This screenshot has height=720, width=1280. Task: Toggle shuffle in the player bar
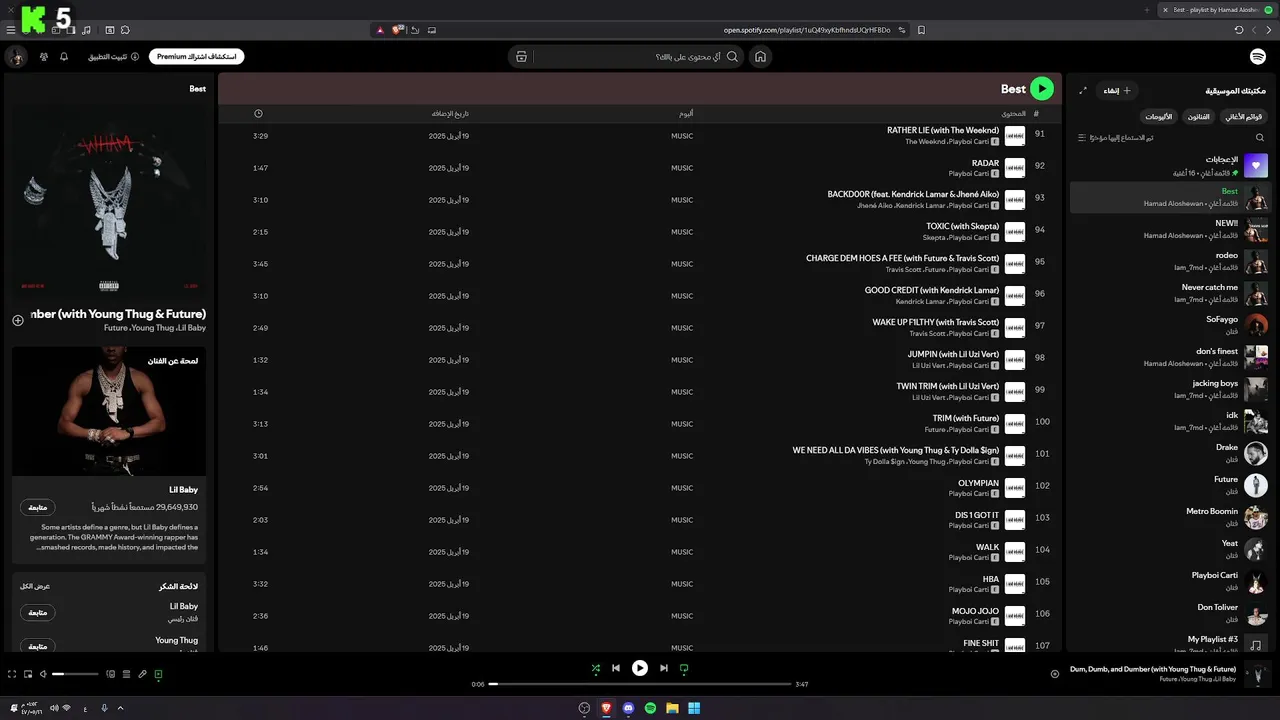596,668
